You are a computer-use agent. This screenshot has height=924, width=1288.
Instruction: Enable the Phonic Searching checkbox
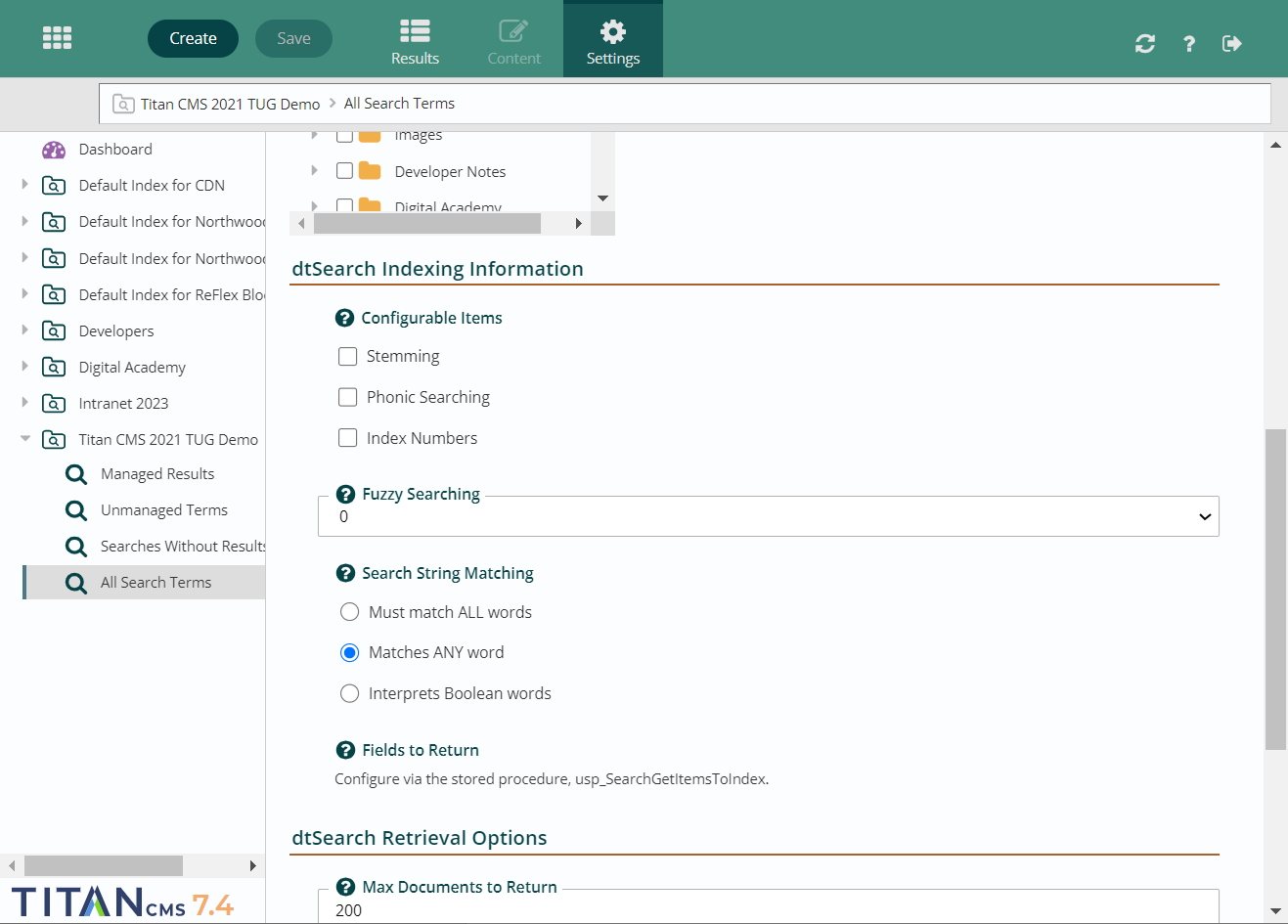[347, 397]
